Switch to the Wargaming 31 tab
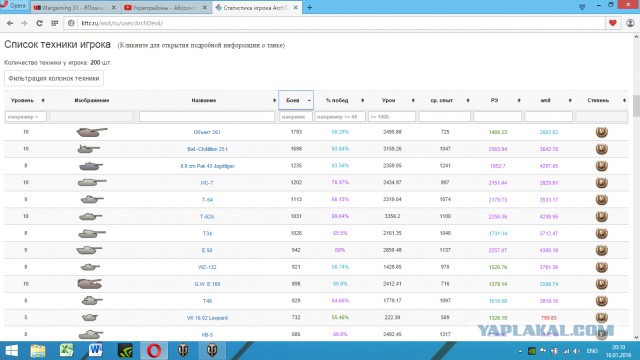Viewport: 640px width, 360px height. tap(76, 8)
